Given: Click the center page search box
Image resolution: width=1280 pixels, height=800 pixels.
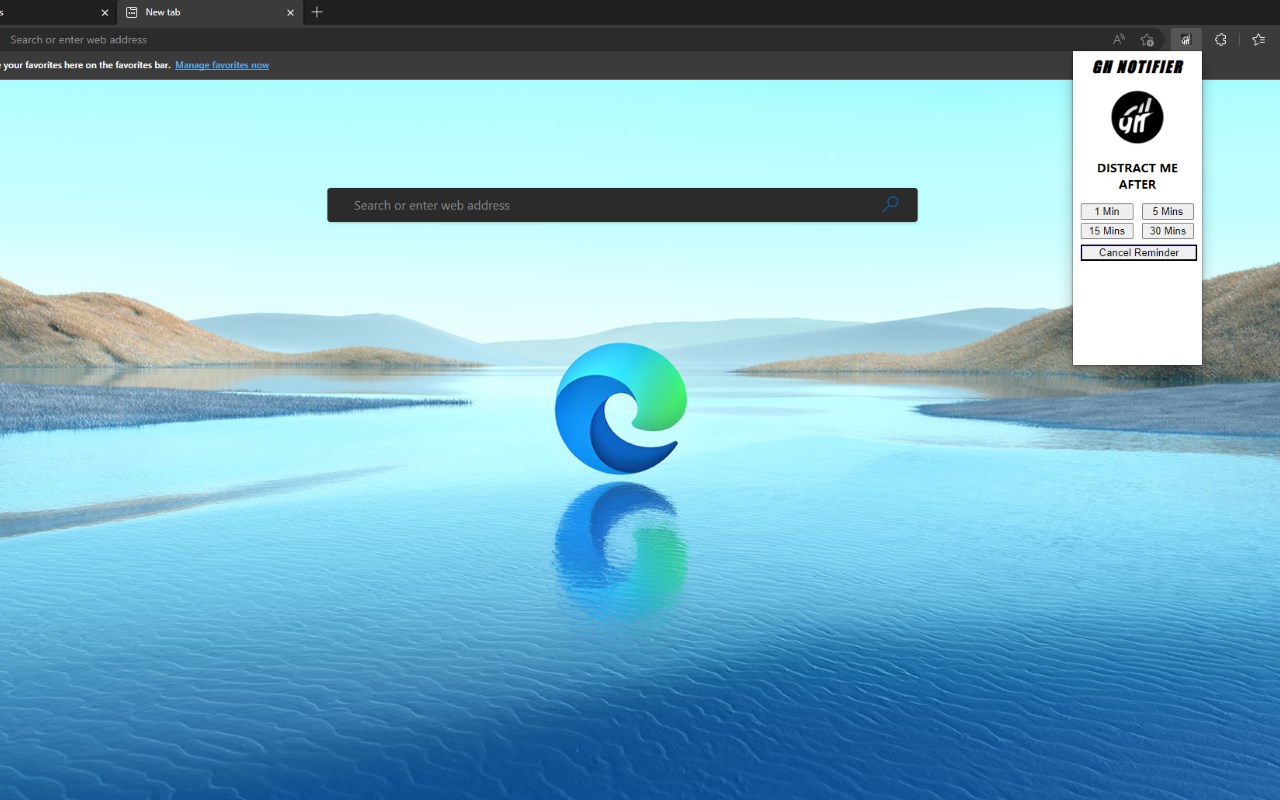Looking at the screenshot, I should pos(622,205).
